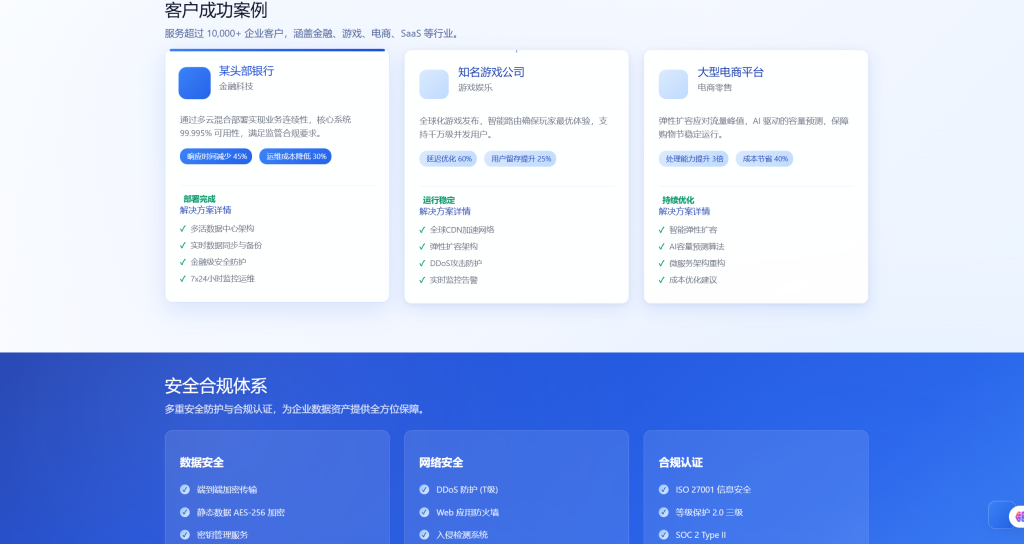Click the check circle beside 静态数据 AES-256 加密
This screenshot has height=544, width=1024.
pos(185,512)
